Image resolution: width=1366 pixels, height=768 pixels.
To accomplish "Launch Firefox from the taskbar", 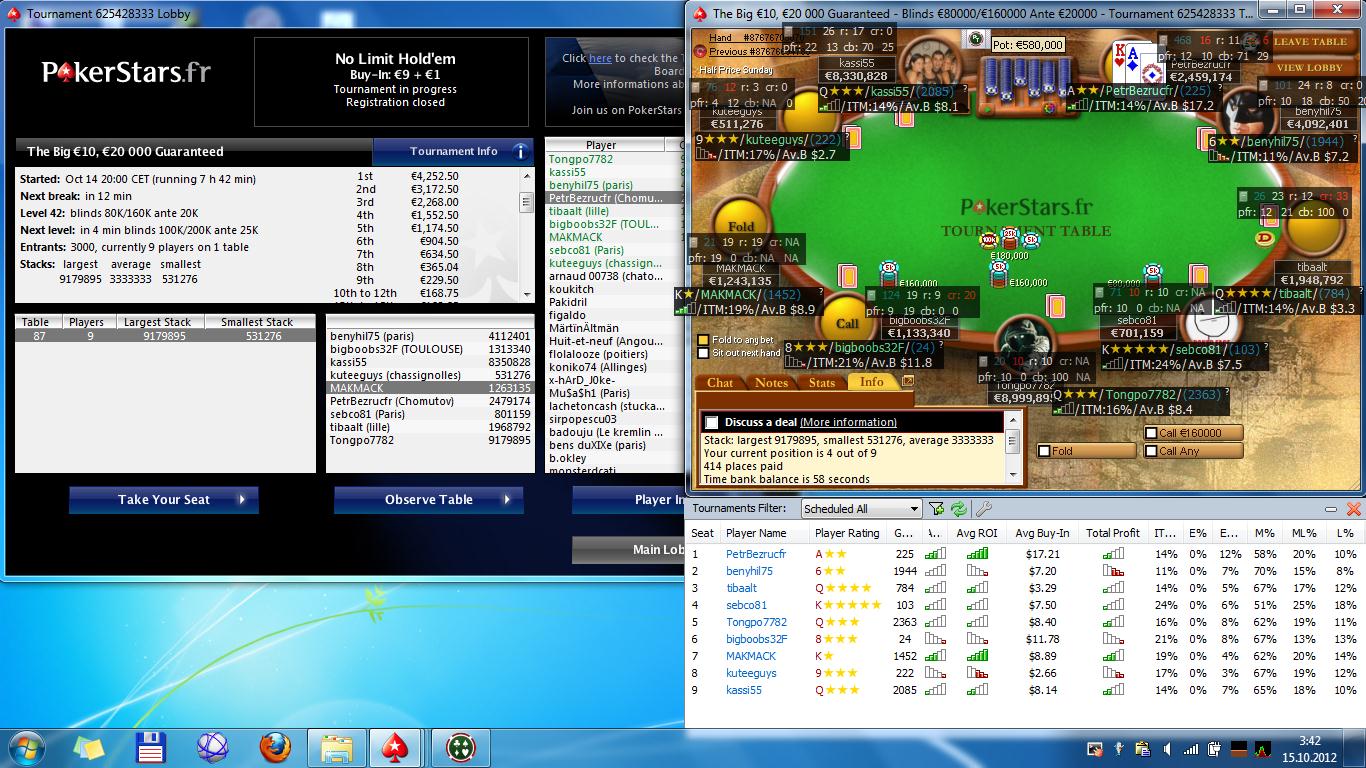I will click(275, 747).
